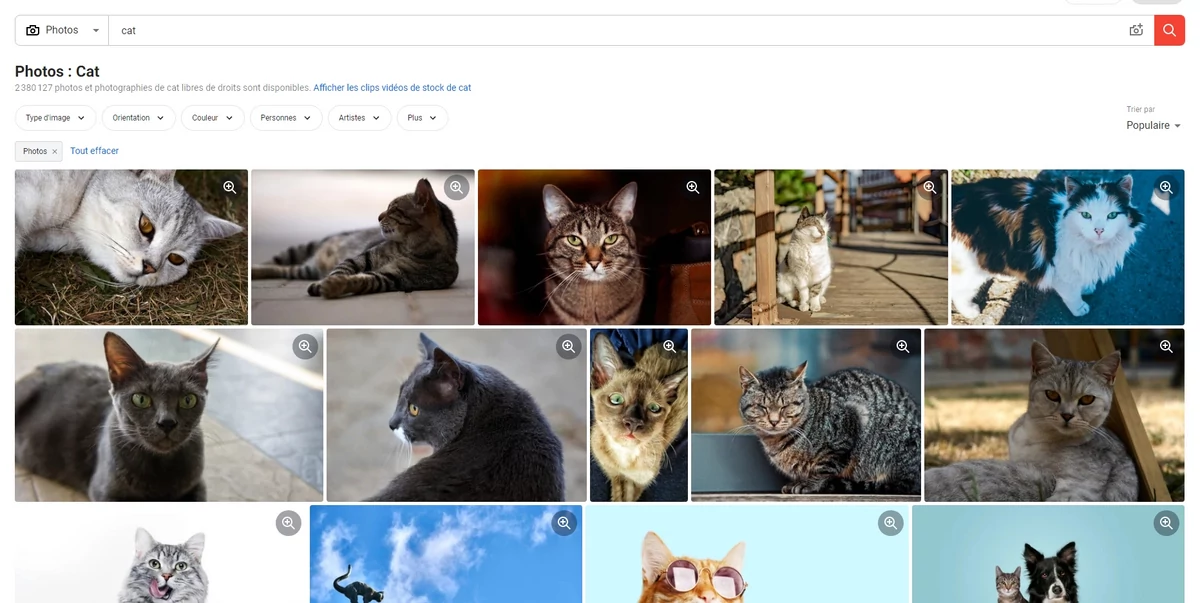1200x603 pixels.
Task: Open Afficher les clips vidéos de stock link
Action: pos(392,88)
